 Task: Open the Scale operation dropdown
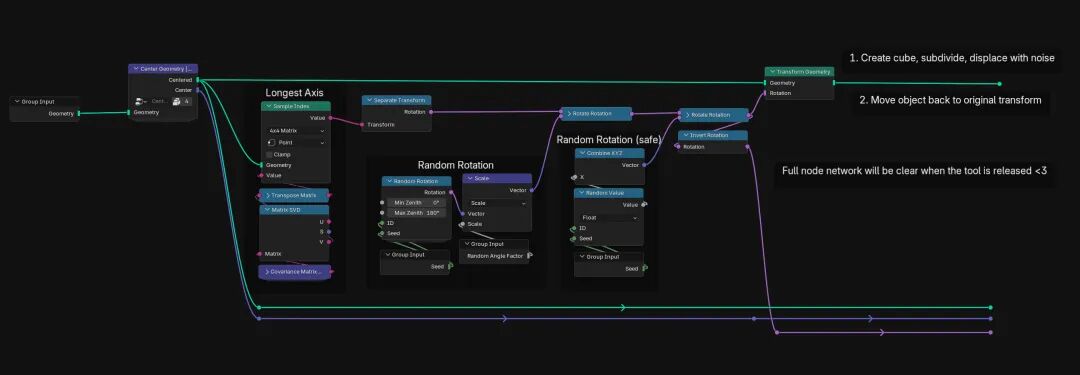pyautogui.click(x=497, y=203)
